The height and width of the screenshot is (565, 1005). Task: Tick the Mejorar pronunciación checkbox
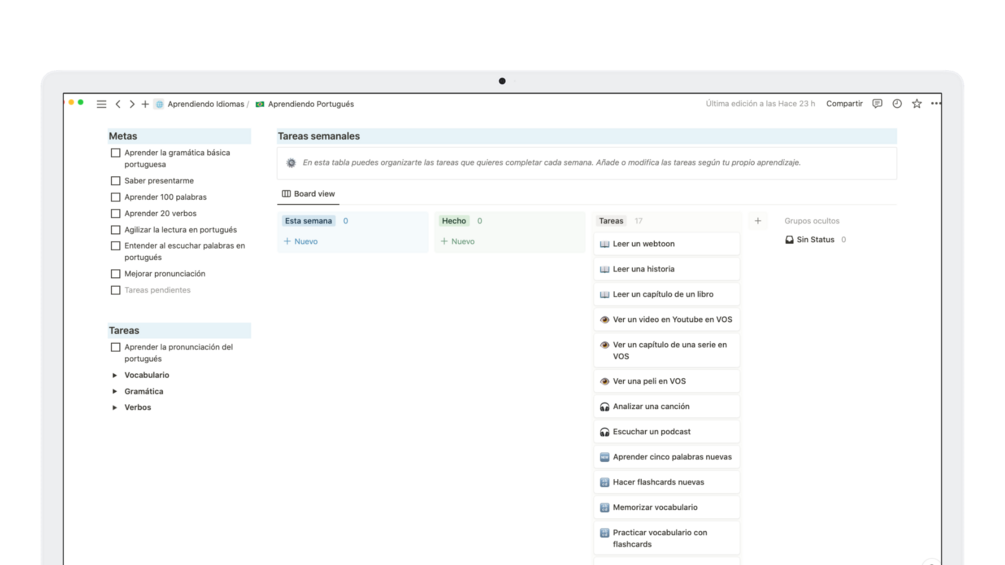click(115, 274)
